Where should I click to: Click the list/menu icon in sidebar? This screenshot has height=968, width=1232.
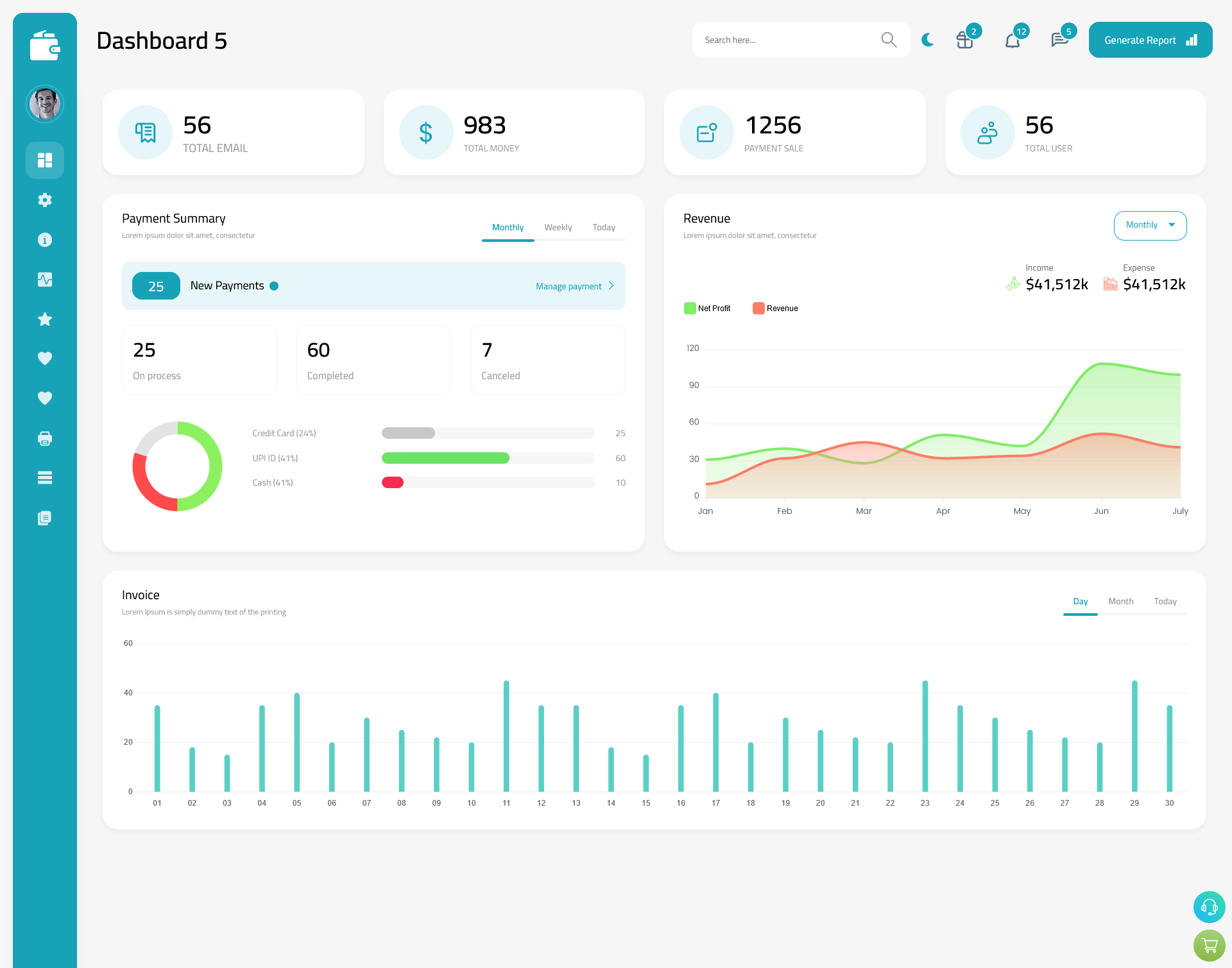[x=44, y=477]
